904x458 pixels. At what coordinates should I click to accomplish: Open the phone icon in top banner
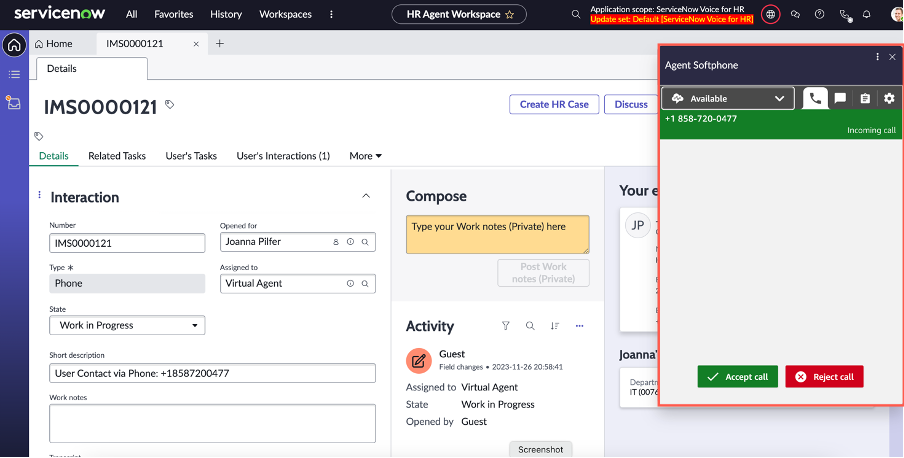pyautogui.click(x=845, y=15)
